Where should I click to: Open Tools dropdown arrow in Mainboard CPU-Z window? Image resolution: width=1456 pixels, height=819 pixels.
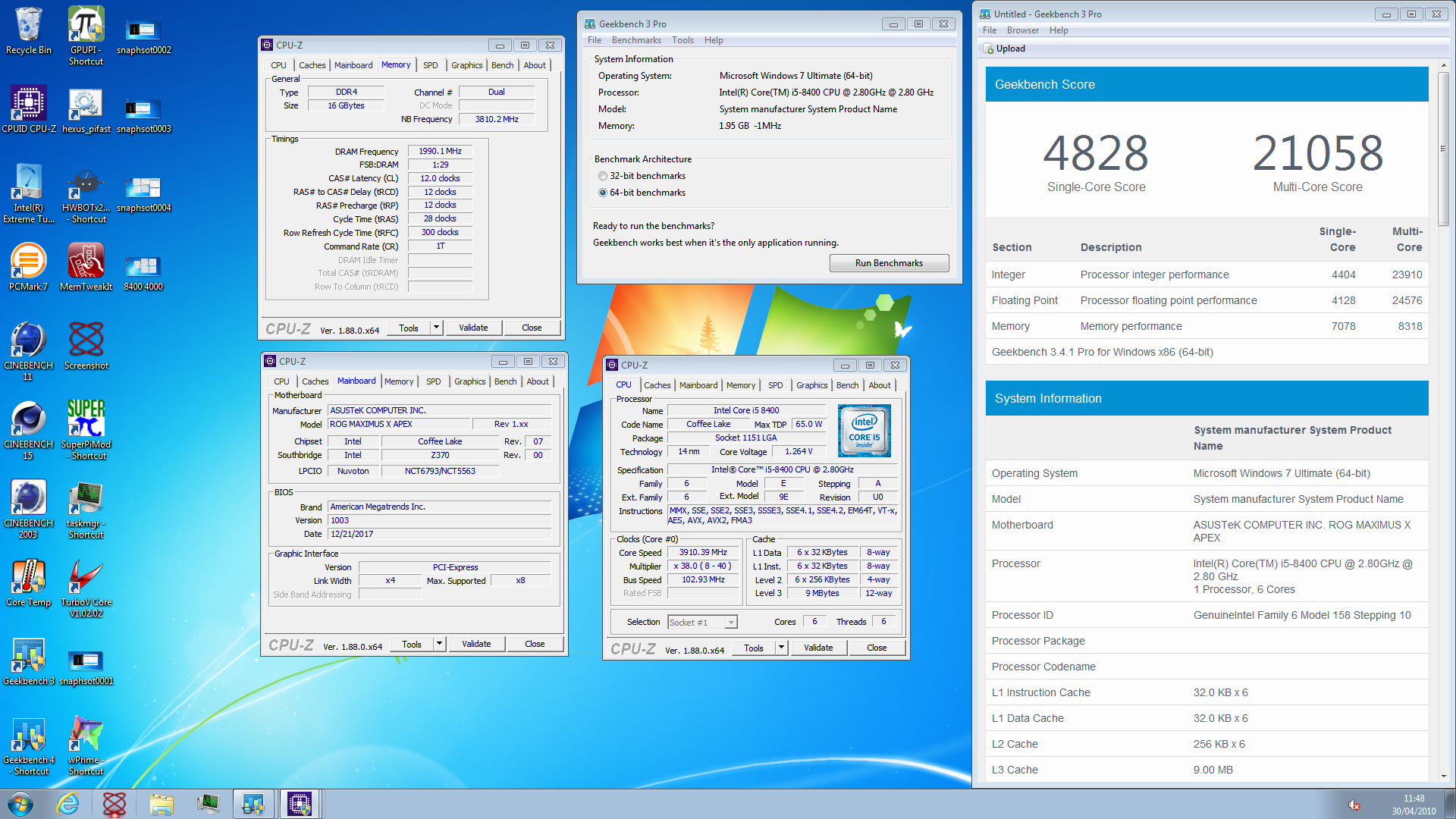coord(439,644)
